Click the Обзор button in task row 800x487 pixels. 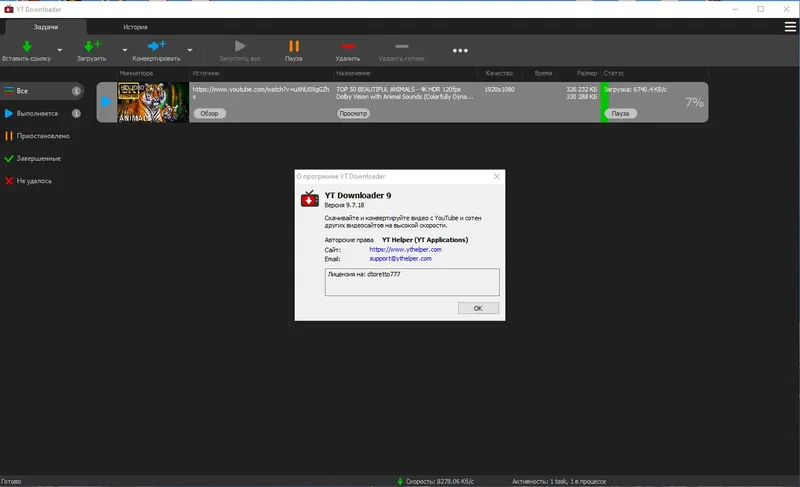(x=209, y=114)
